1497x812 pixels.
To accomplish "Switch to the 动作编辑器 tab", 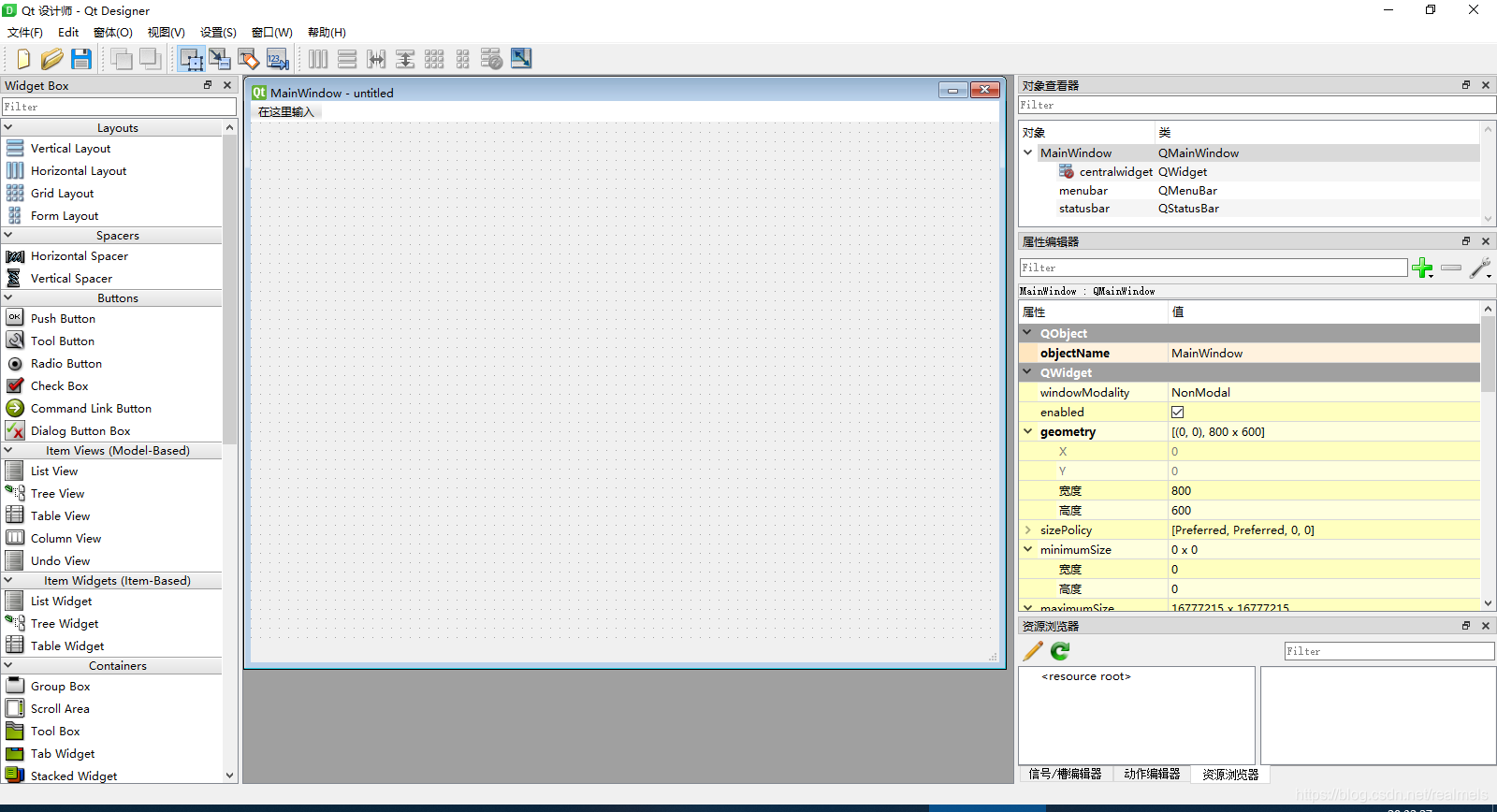I will 1152,774.
